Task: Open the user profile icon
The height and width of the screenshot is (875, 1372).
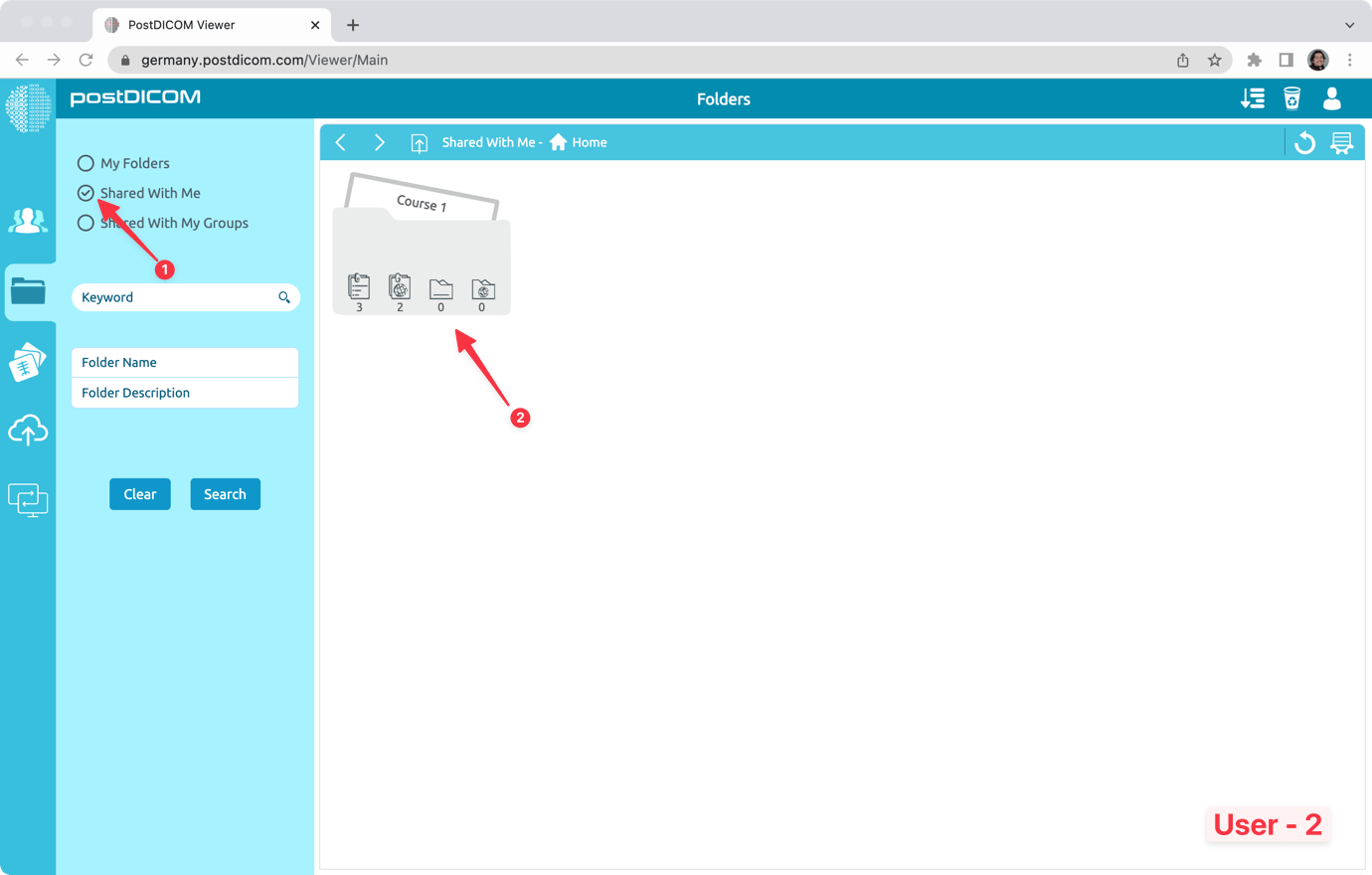Action: [1332, 98]
